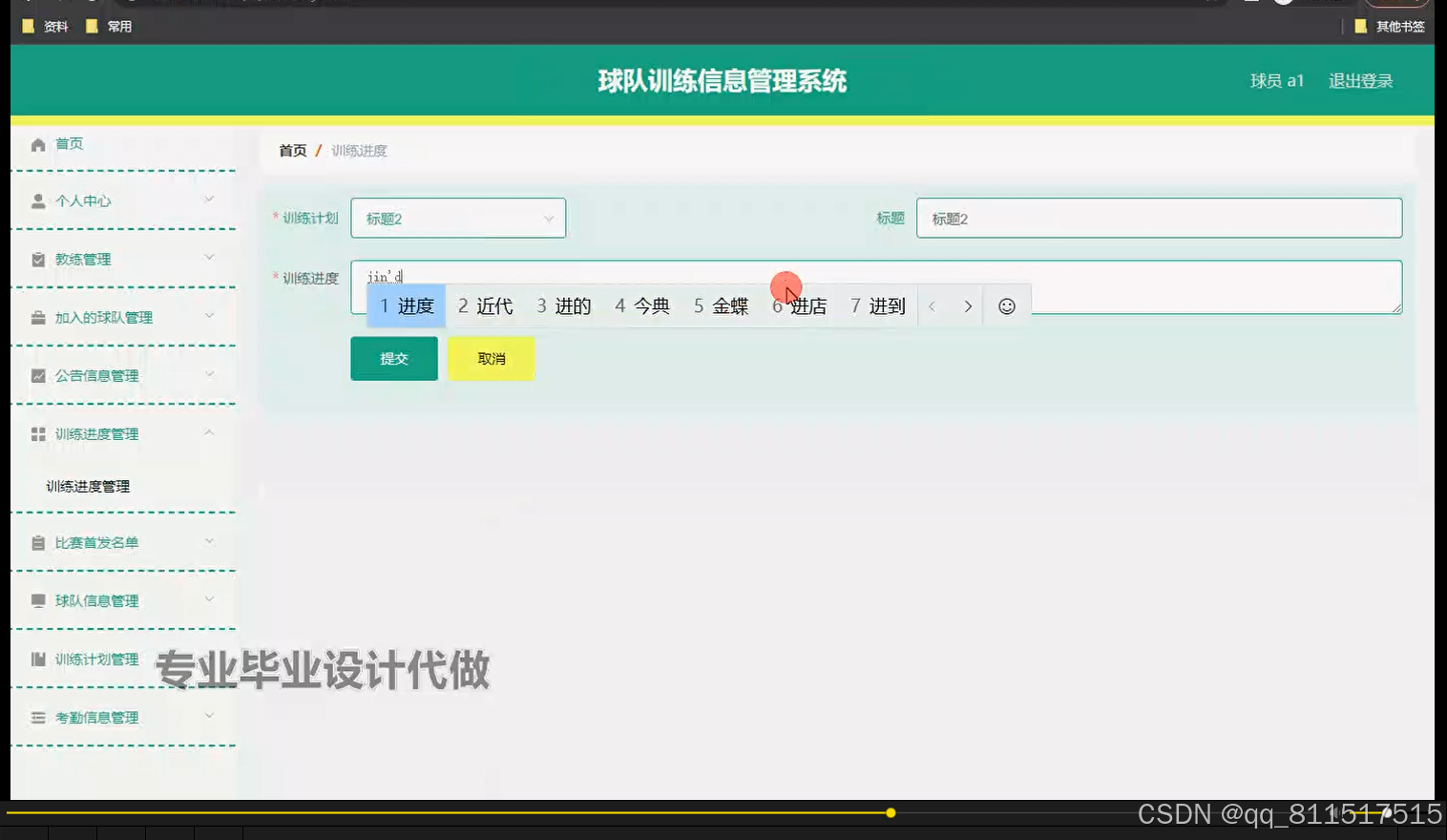Image resolution: width=1447 pixels, height=840 pixels.
Task: Click the 训练计划管理 book icon
Action: [x=38, y=659]
